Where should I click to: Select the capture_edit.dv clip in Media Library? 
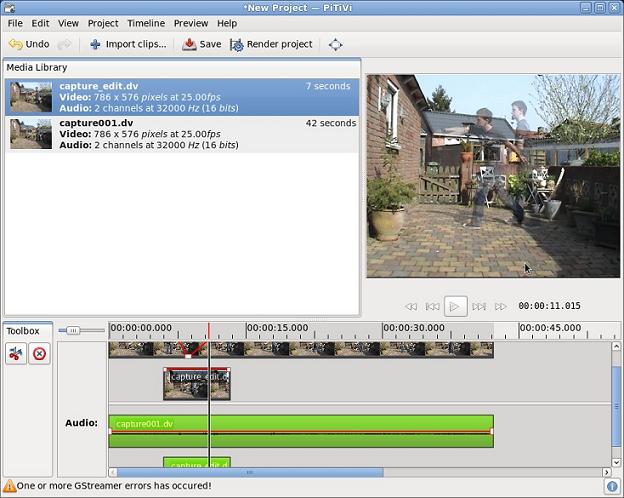point(182,97)
